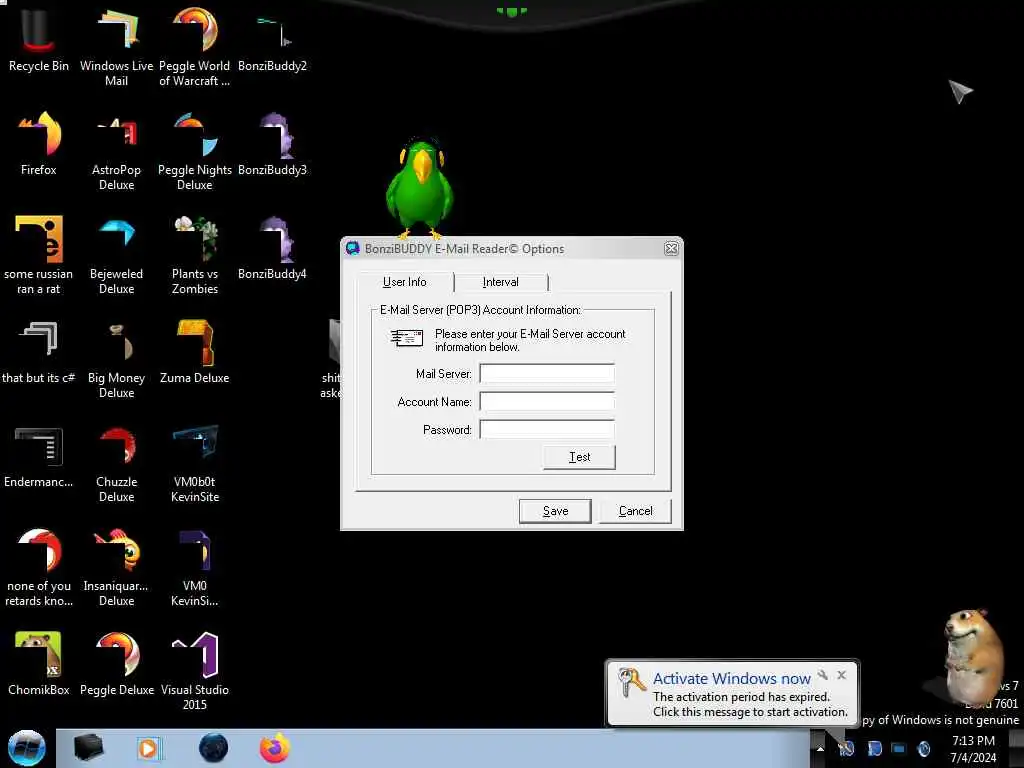Select Peggle Nights Deluxe desktop icon
The width and height of the screenshot is (1024, 768).
pyautogui.click(x=195, y=152)
